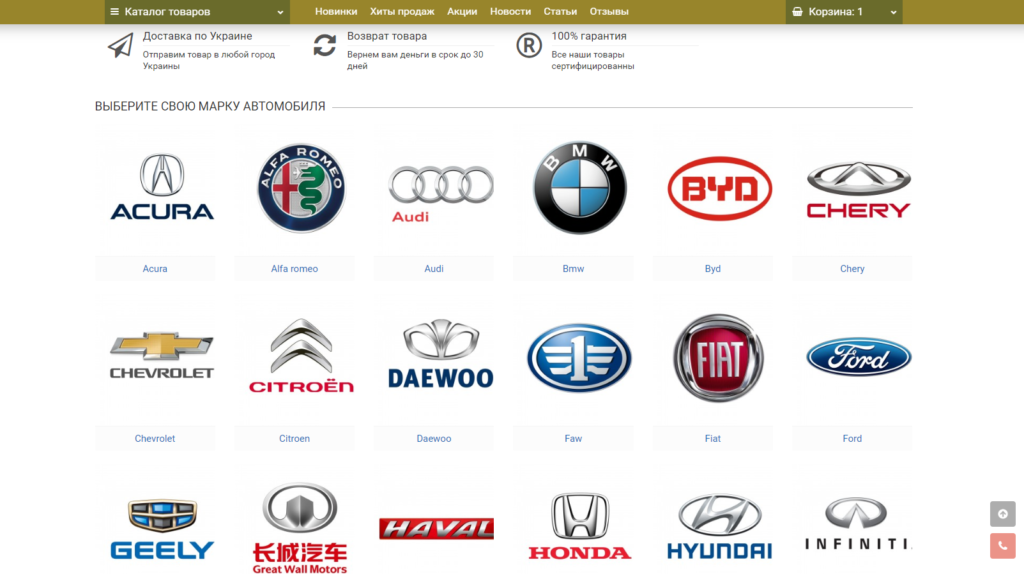This screenshot has height=574, width=1024.
Task: Choose the Audi rings logo
Action: pyautogui.click(x=441, y=193)
